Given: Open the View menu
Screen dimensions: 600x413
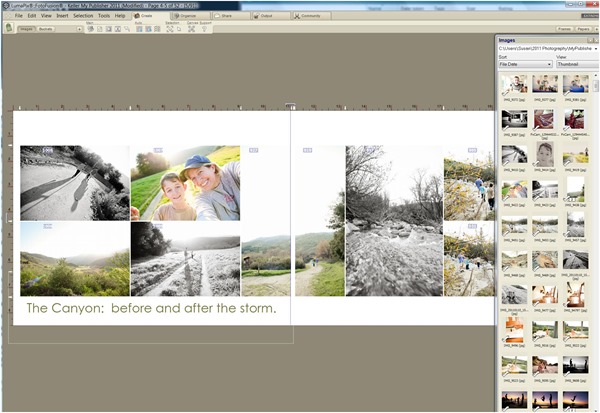Looking at the screenshot, I should [x=46, y=16].
